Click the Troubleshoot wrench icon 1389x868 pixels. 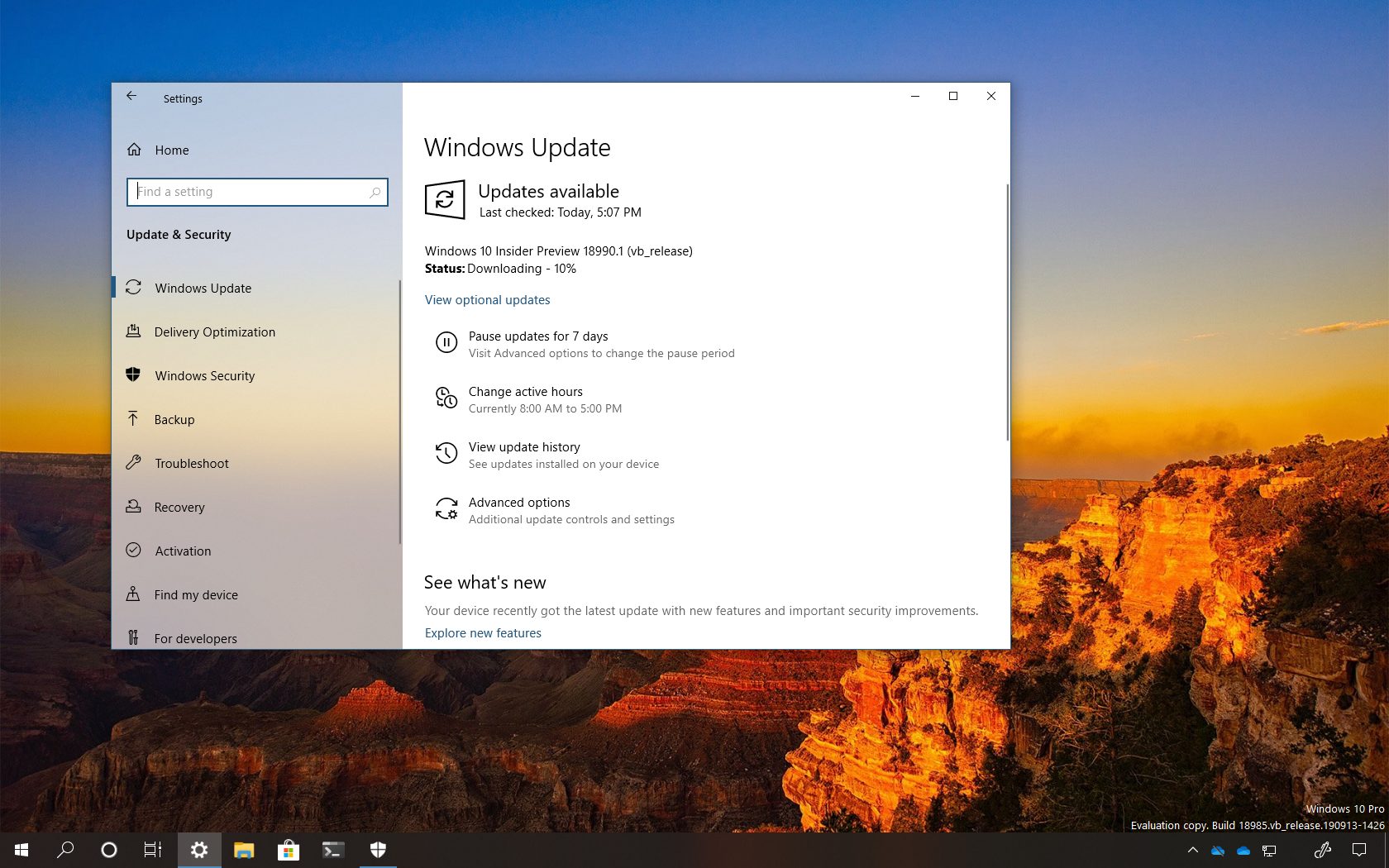133,462
